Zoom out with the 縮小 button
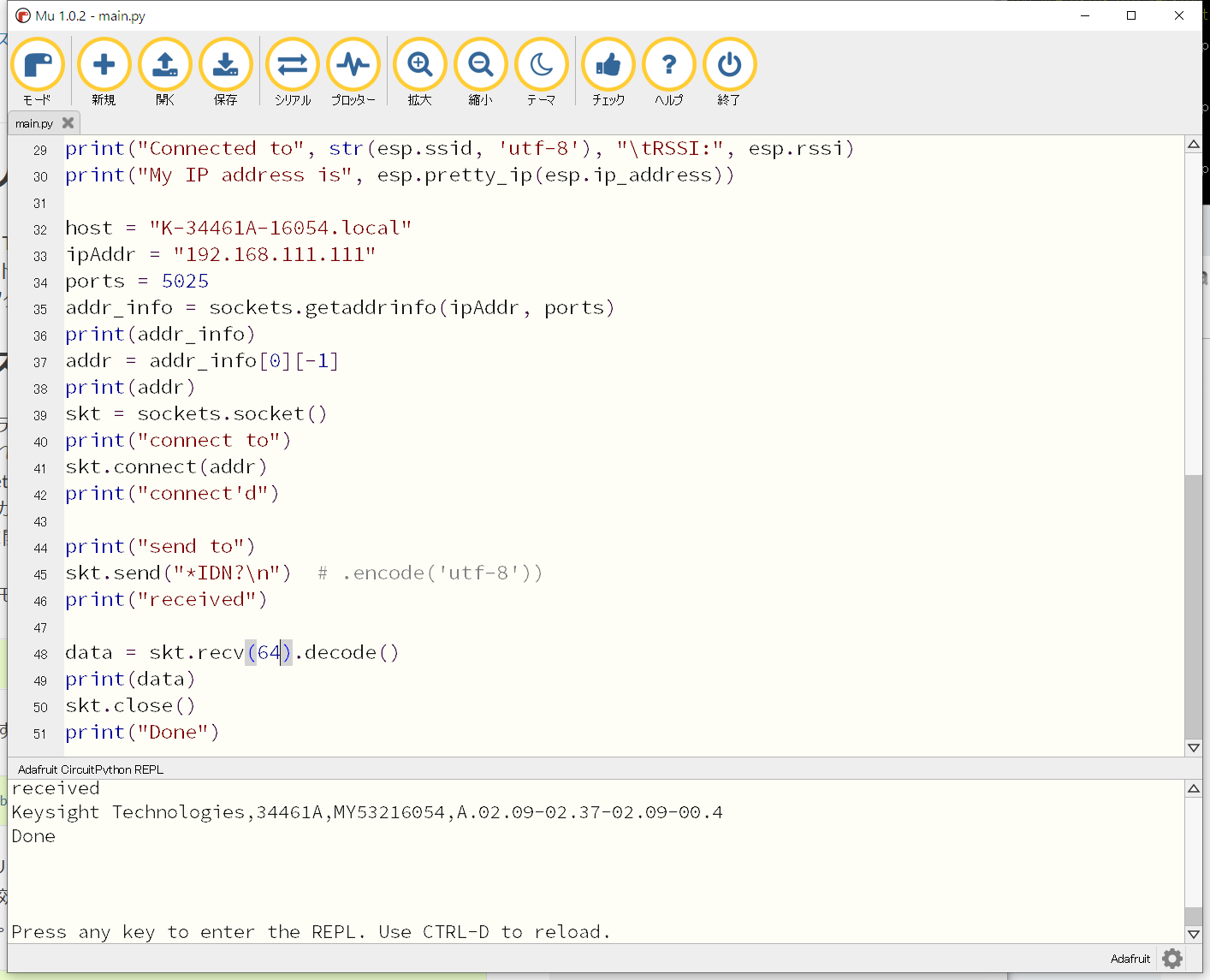The image size is (1210, 980). click(481, 72)
